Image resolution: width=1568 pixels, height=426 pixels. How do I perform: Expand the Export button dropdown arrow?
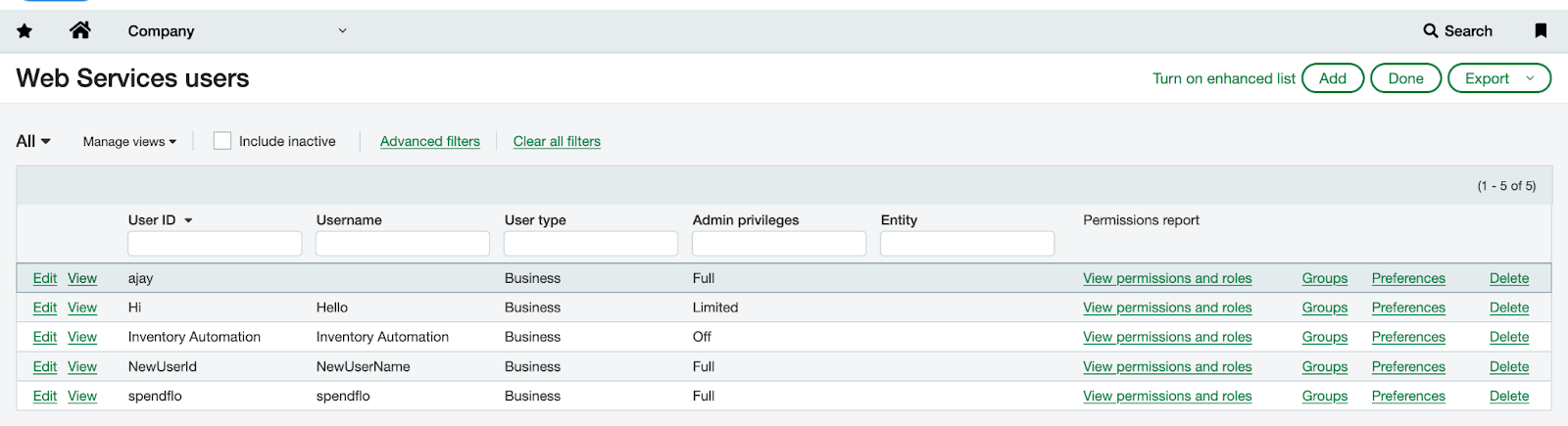tap(1530, 78)
